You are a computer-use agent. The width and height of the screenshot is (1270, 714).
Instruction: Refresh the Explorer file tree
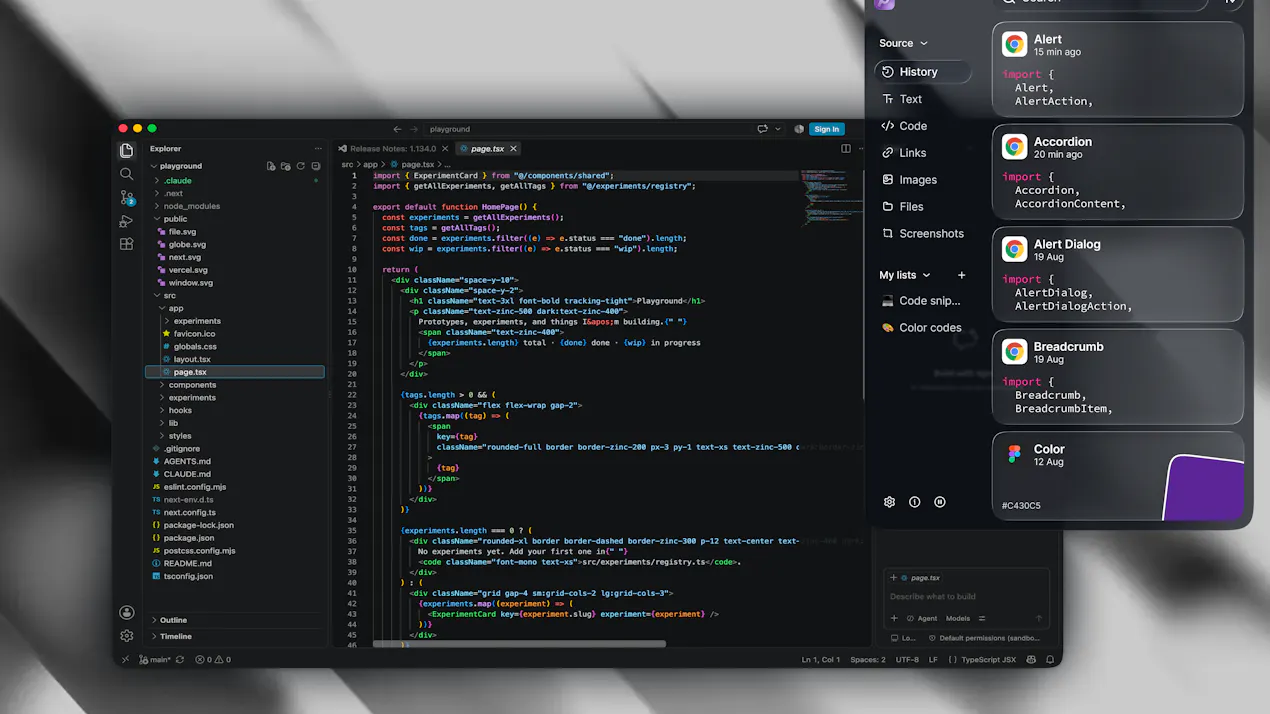[301, 166]
